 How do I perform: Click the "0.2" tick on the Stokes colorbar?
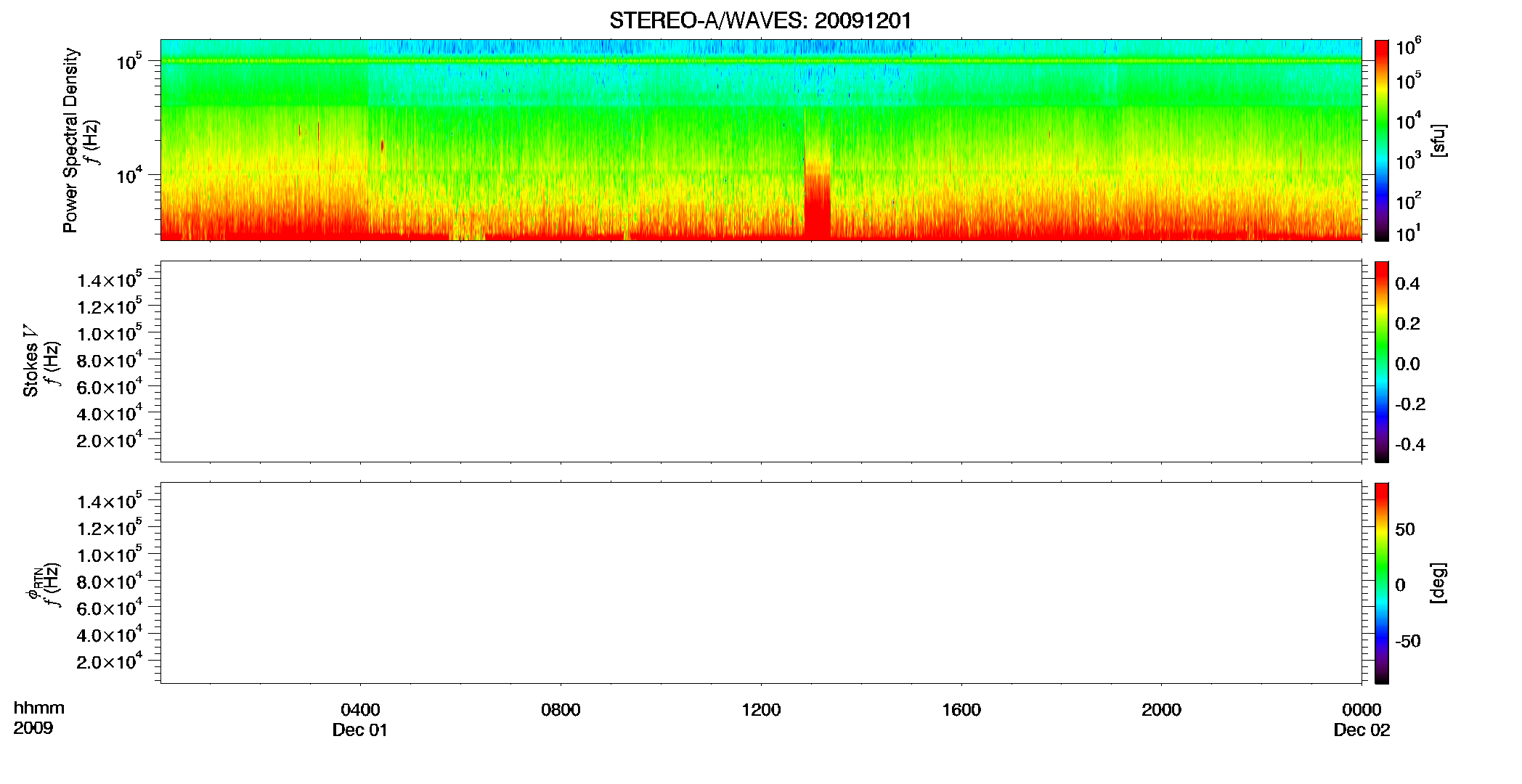pos(1407,324)
